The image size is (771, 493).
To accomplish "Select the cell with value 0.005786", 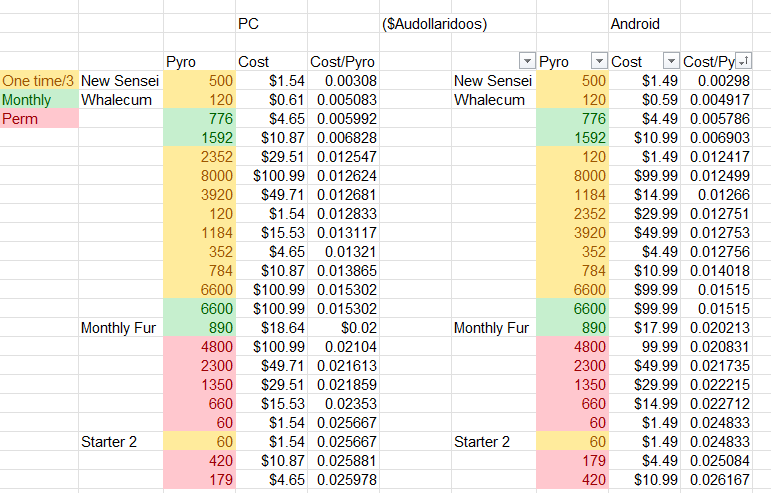I will point(716,118).
